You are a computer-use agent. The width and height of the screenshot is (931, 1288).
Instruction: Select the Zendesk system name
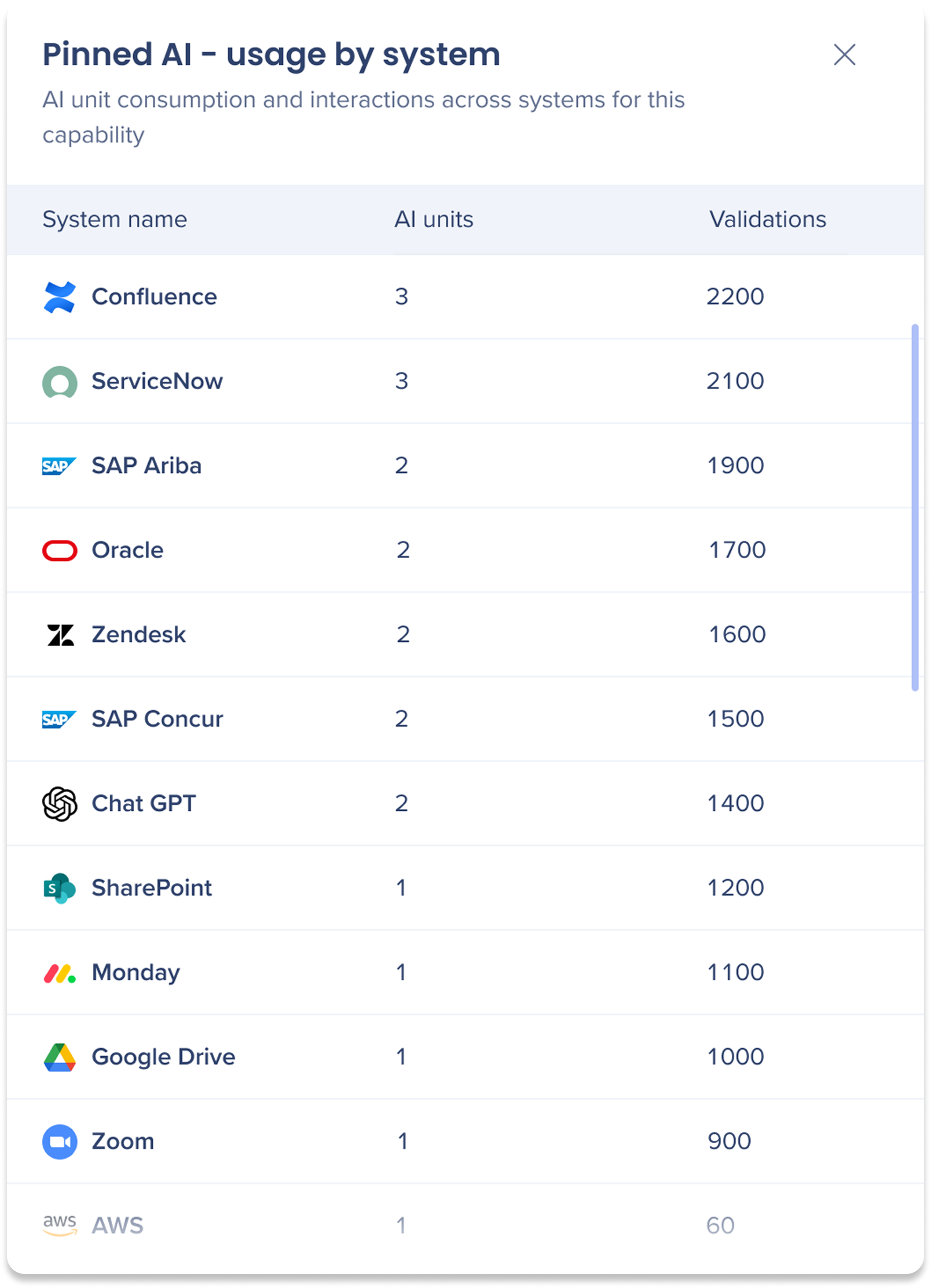pos(139,634)
